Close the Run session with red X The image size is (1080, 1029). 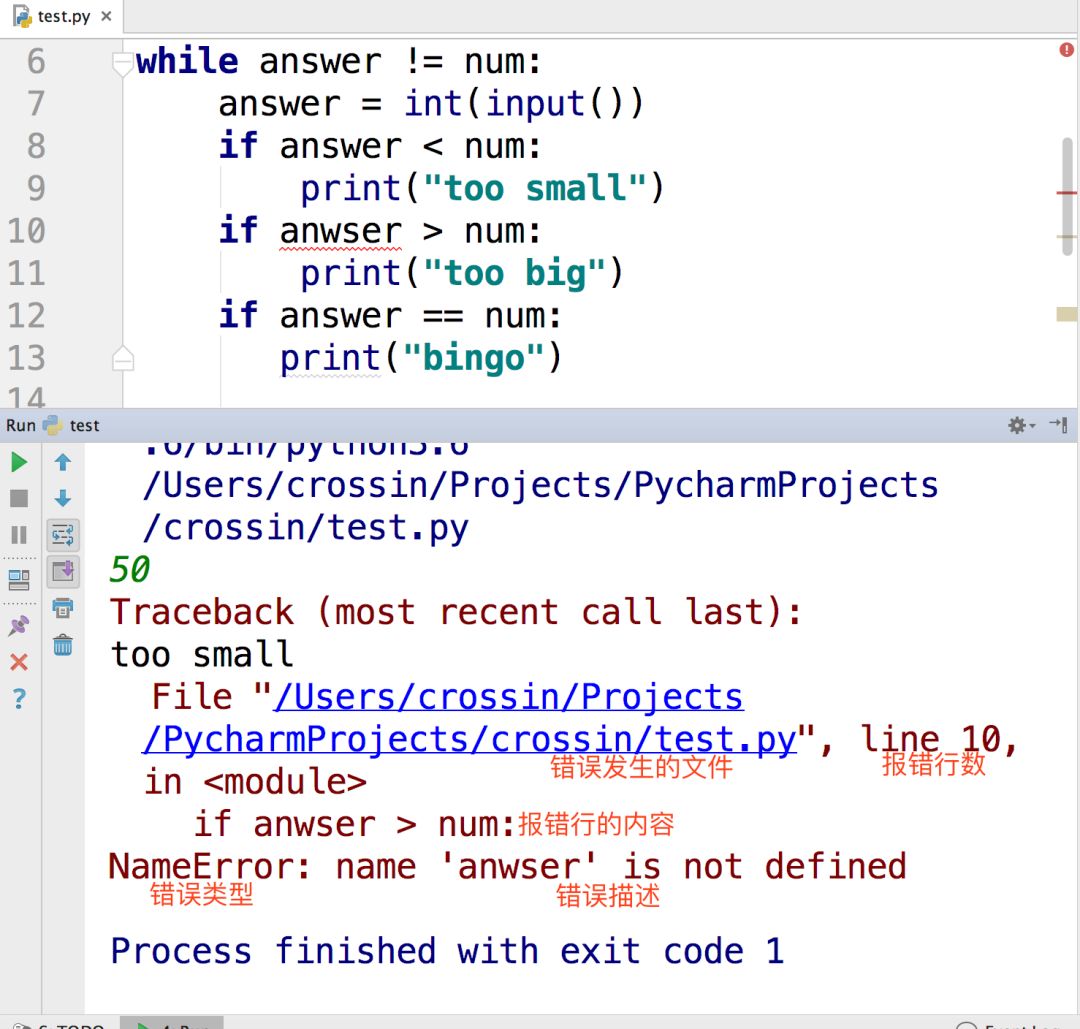pyautogui.click(x=19, y=663)
